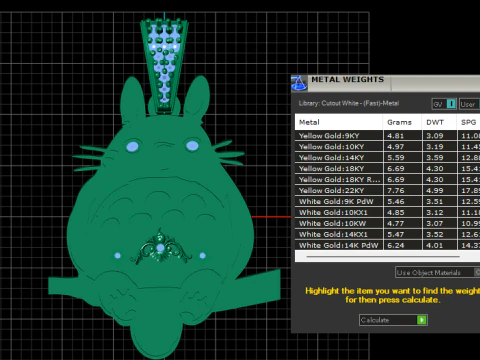Select the Yellow Gold:10KY row
The width and height of the screenshot is (480, 360).
pos(387,147)
